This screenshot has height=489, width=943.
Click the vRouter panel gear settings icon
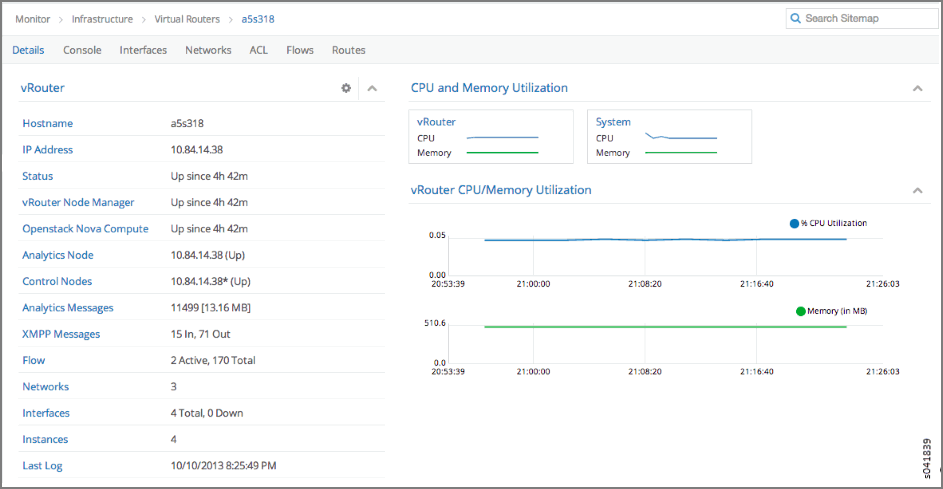(x=346, y=88)
